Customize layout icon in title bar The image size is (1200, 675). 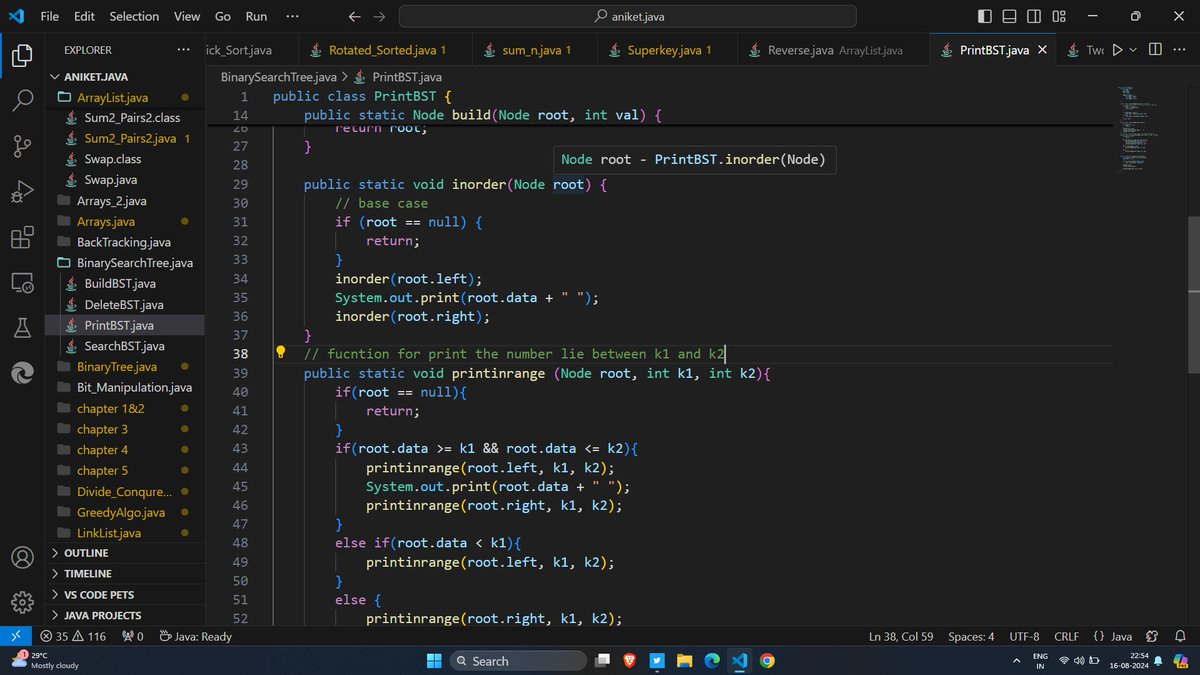coord(1060,16)
